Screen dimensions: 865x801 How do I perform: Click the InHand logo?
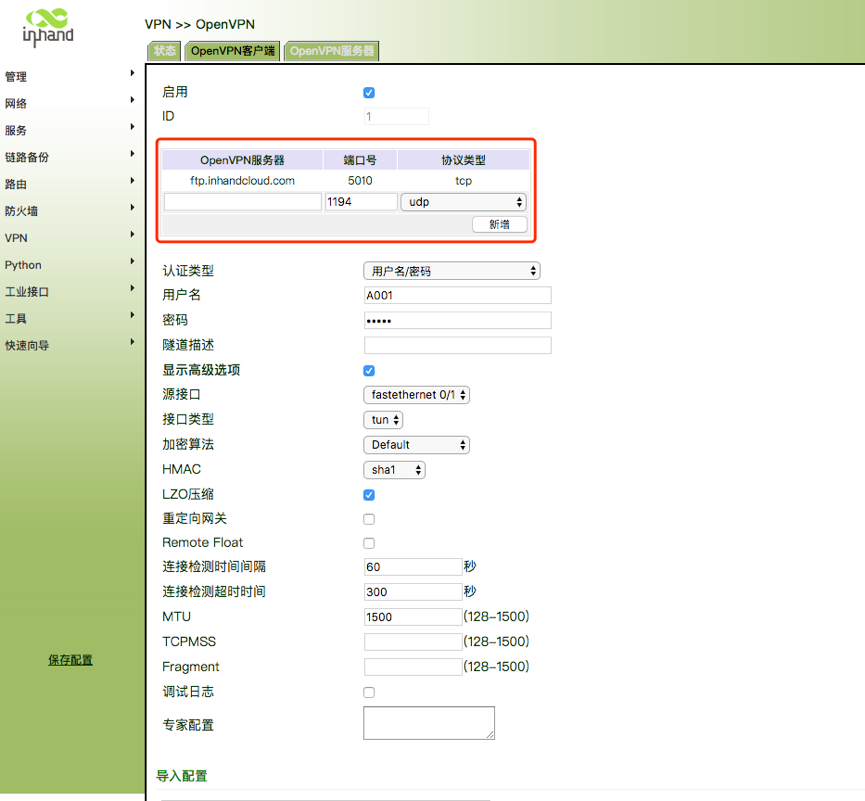[x=48, y=27]
